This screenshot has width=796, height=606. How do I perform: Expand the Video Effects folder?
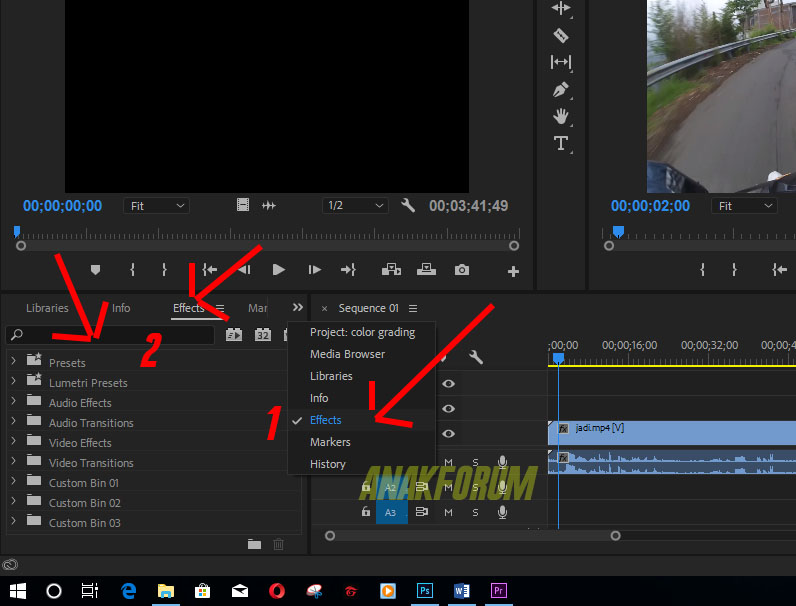click(x=13, y=441)
